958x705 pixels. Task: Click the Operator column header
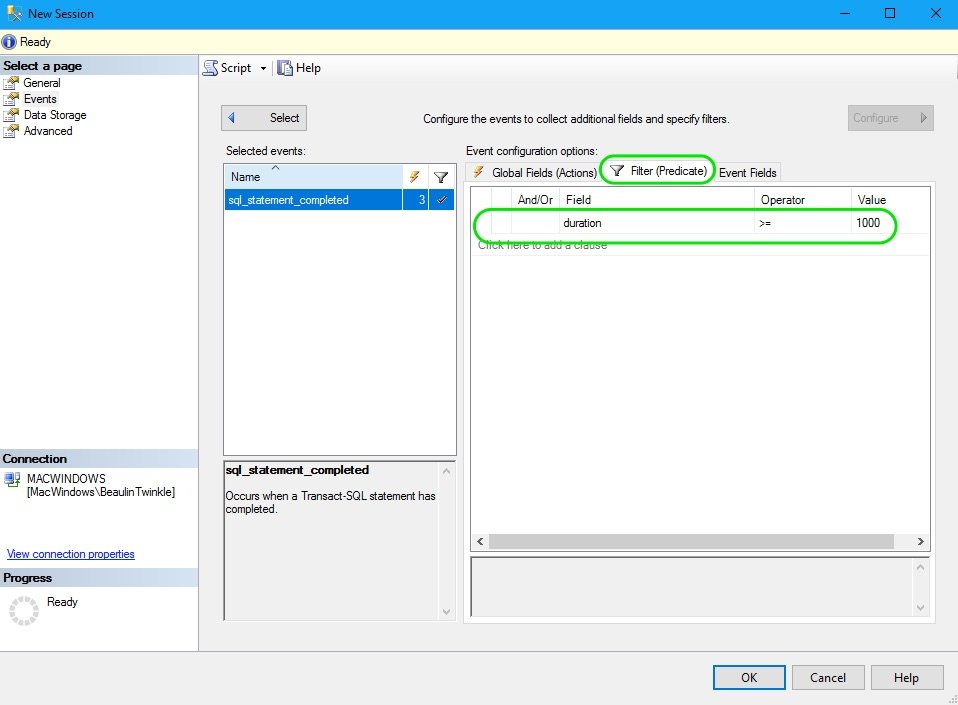[802, 200]
